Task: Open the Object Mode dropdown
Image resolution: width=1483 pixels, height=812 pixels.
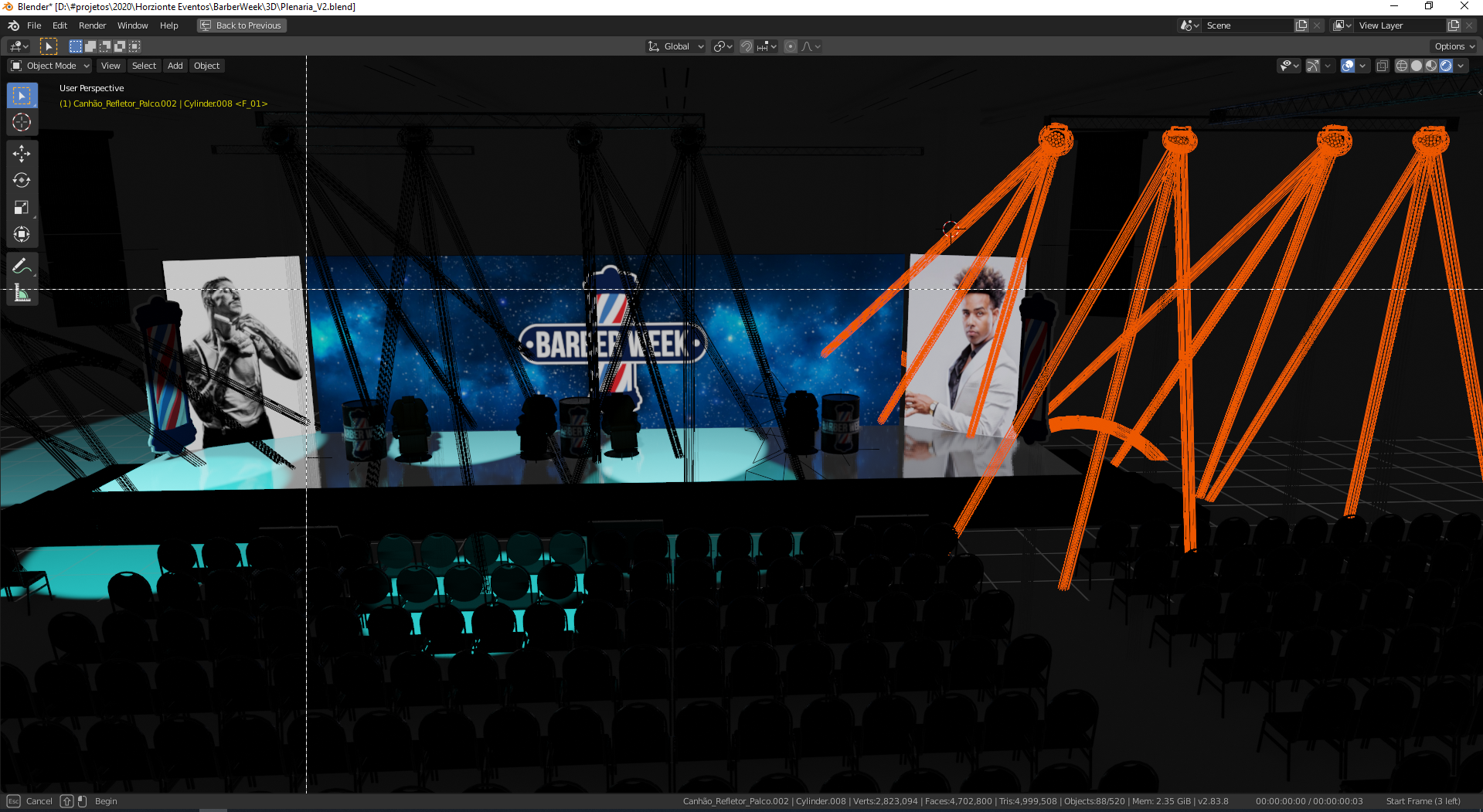Action: pyautogui.click(x=49, y=66)
